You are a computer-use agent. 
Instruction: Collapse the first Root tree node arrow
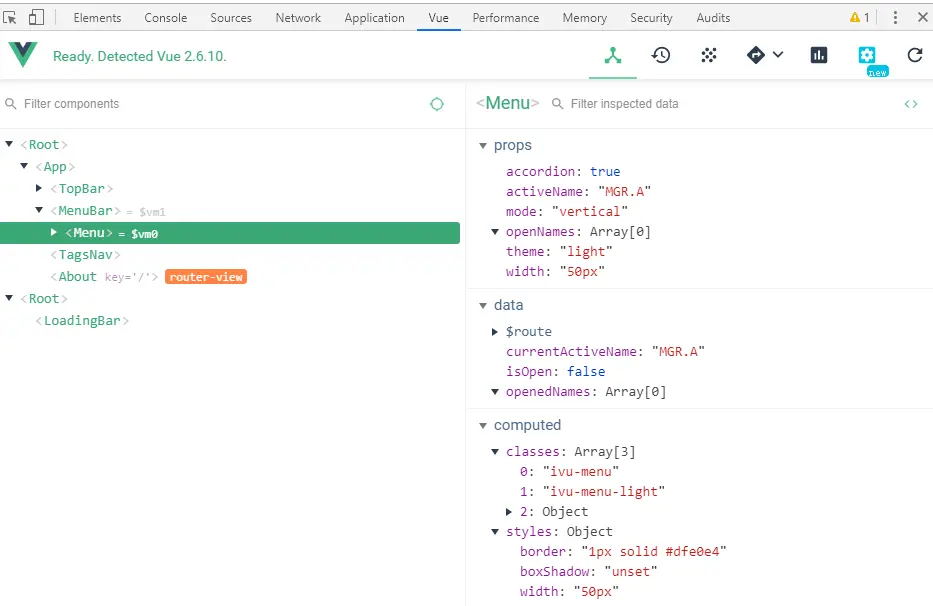pyautogui.click(x=9, y=144)
